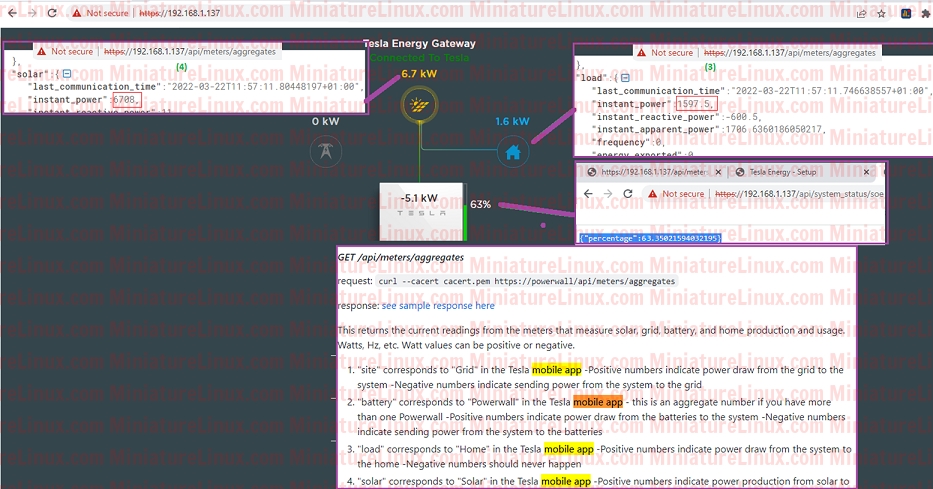The width and height of the screenshot is (933, 489).
Task: Click the 1.6 kW home power value
Action: coord(512,121)
